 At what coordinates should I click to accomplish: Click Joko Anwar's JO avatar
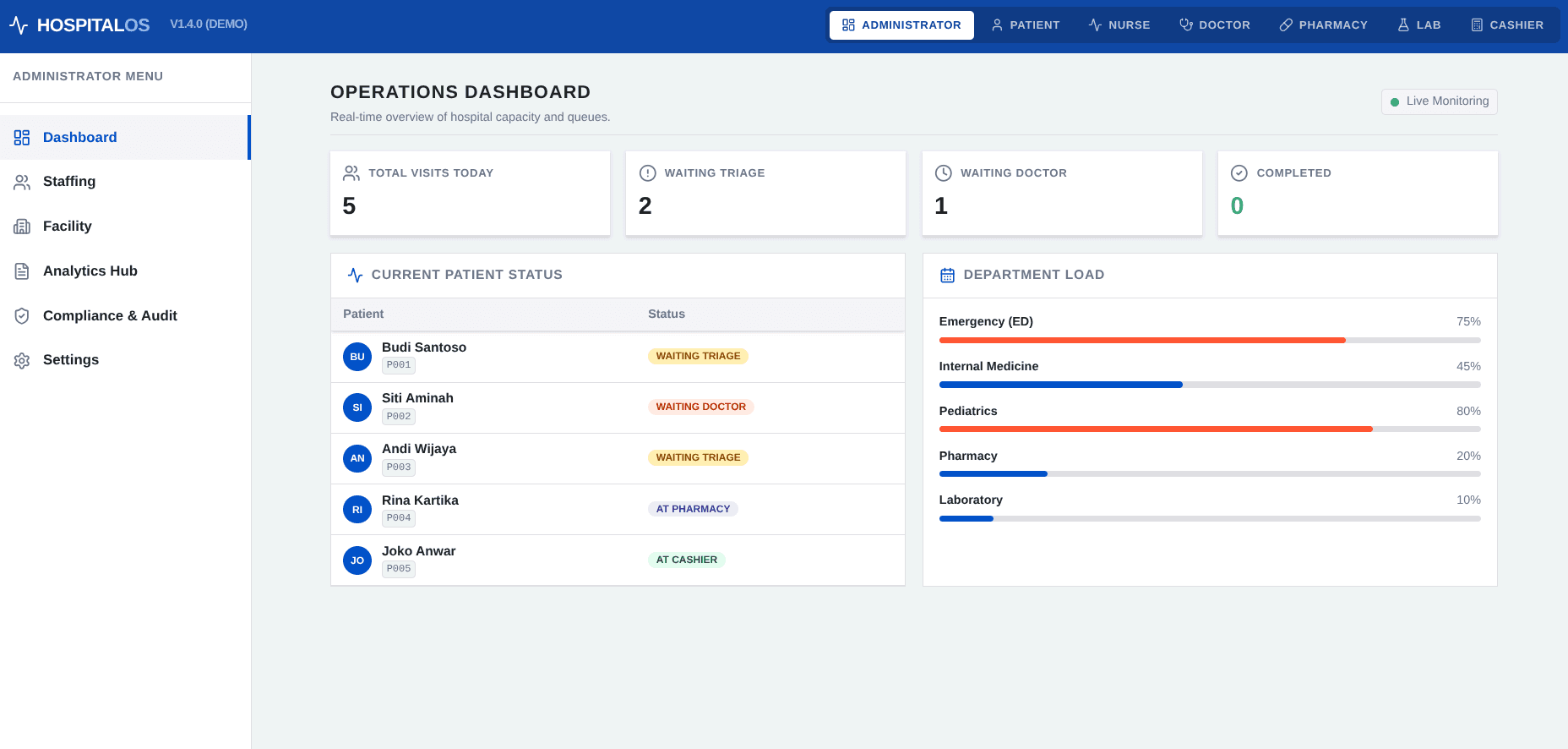357,560
